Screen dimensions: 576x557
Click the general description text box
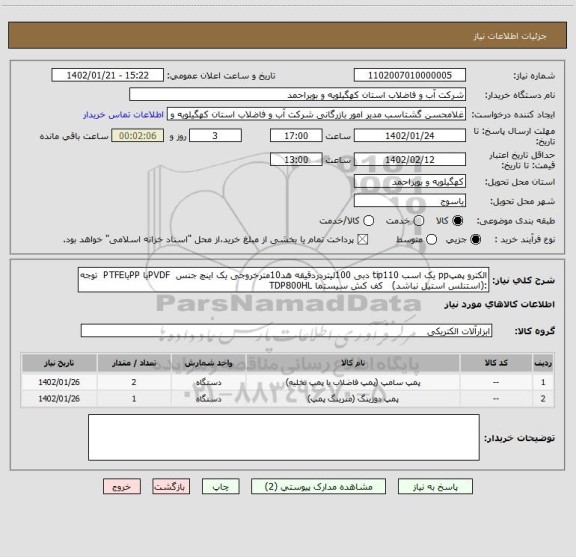pyautogui.click(x=284, y=280)
